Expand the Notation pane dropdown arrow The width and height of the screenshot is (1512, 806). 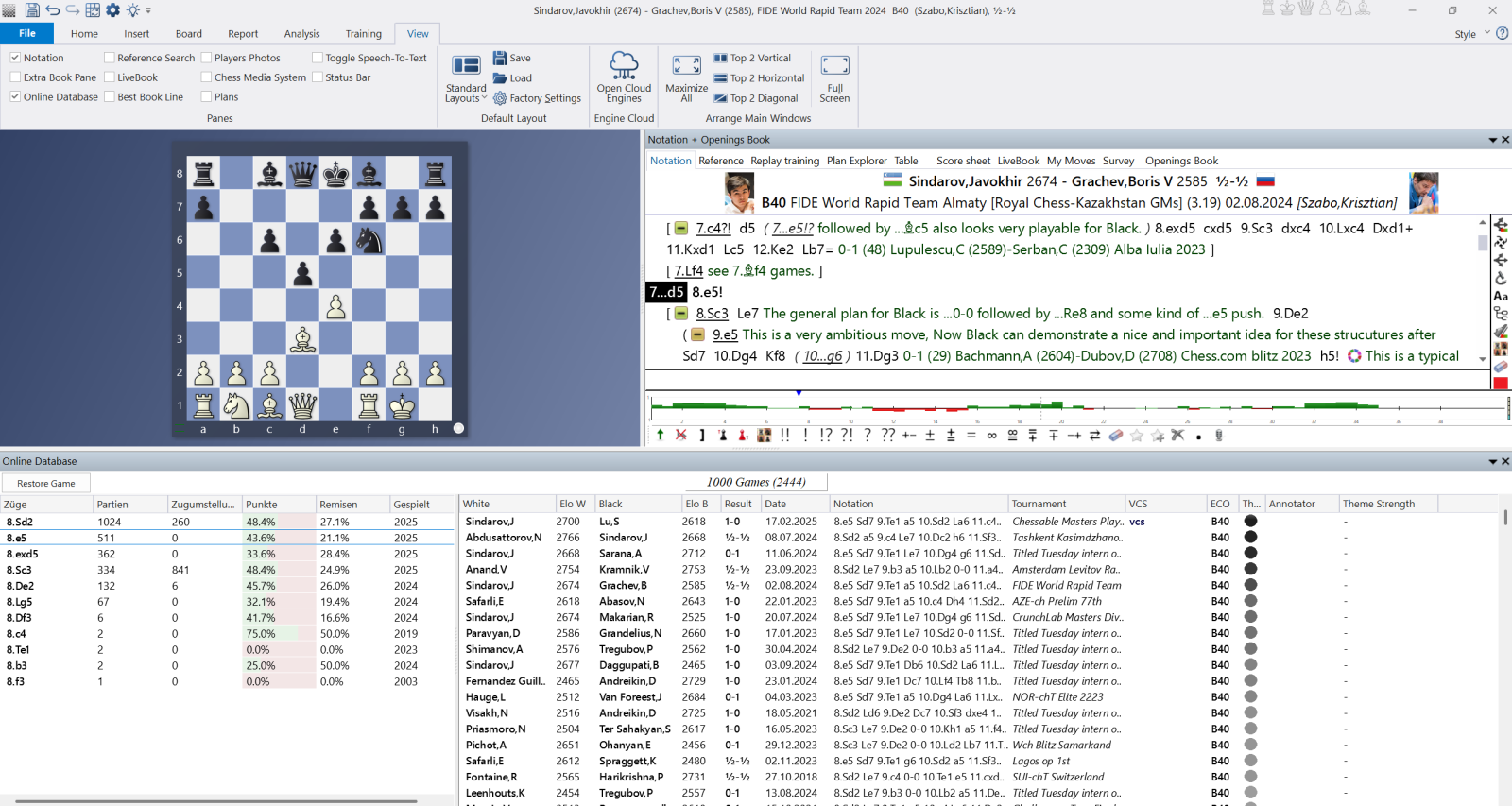[x=1492, y=140]
